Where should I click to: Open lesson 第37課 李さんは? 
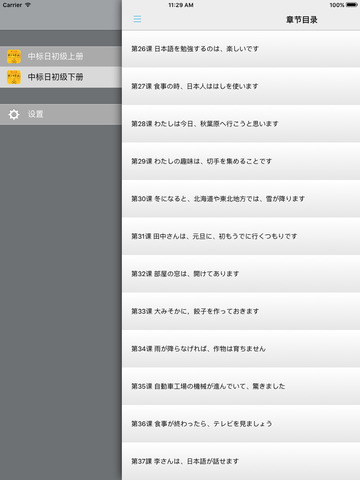coord(241,461)
